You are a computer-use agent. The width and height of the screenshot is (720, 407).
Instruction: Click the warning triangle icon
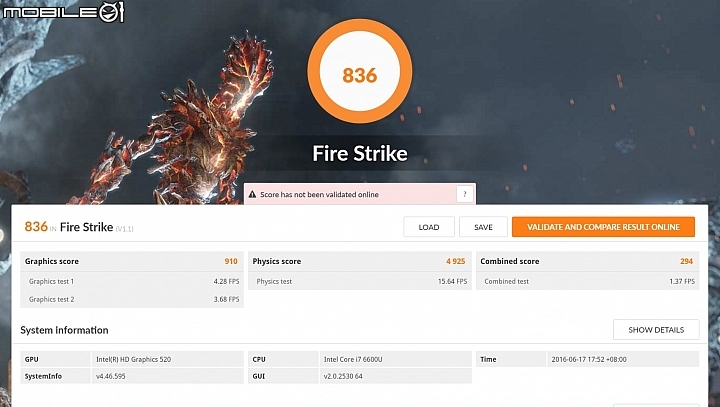(252, 195)
